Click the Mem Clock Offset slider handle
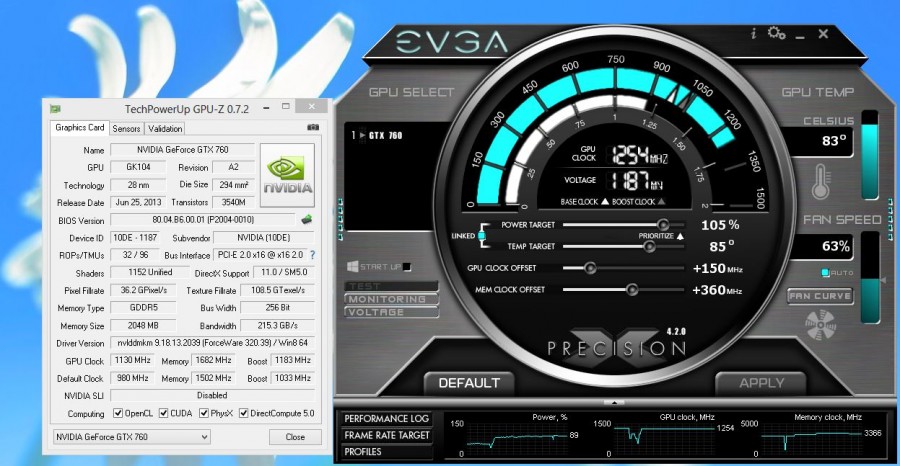This screenshot has height=466, width=900. point(632,290)
